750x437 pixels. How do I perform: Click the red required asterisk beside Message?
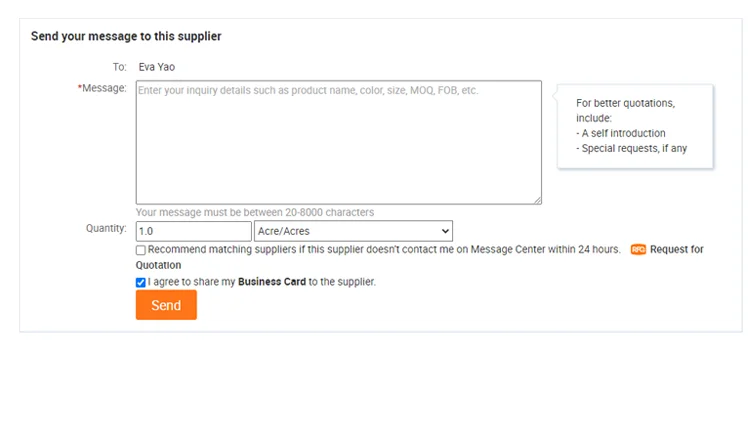[80, 88]
